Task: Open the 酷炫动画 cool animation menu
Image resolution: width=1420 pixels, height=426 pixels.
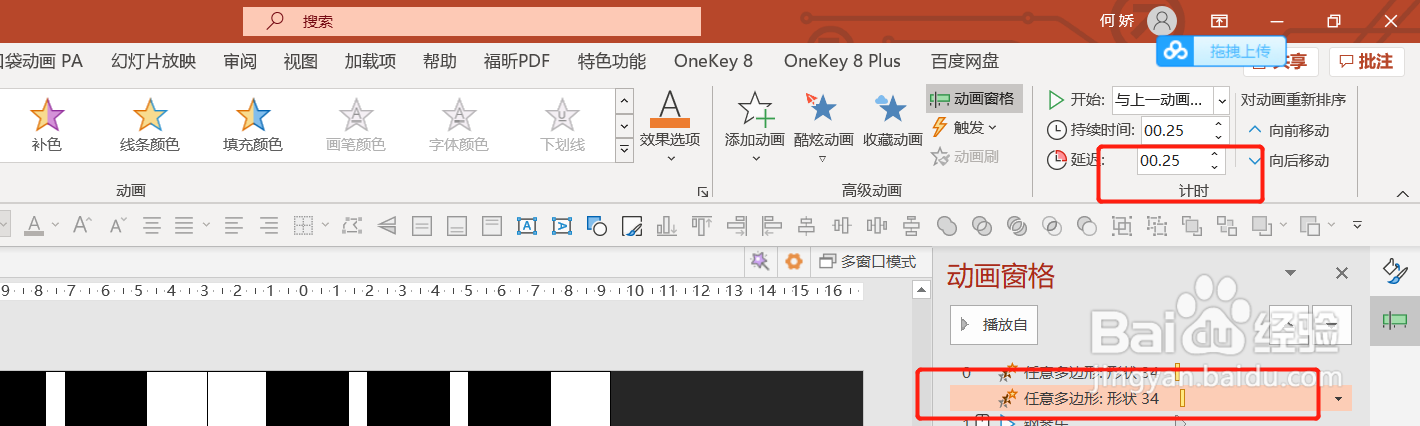Action: 822,126
